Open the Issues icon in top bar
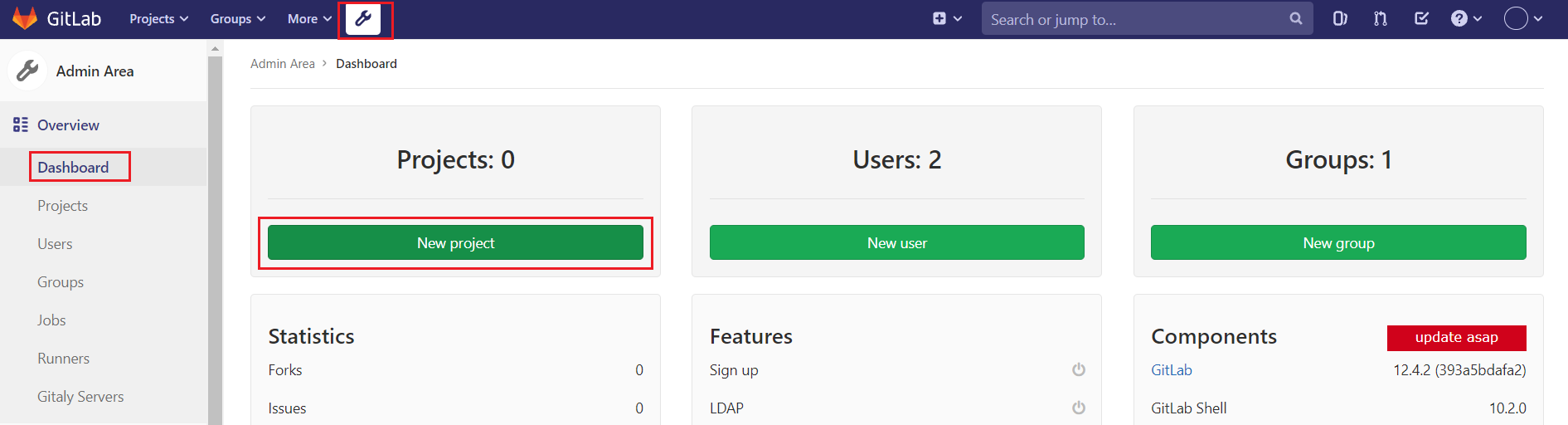 pos(1340,18)
